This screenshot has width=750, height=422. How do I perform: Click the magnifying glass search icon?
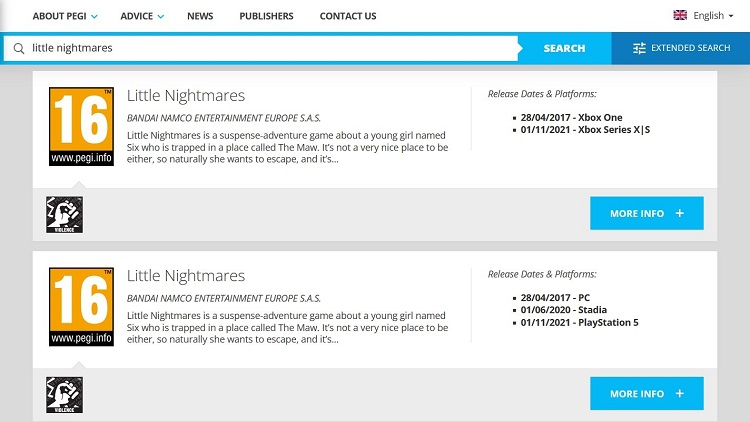[x=19, y=48]
